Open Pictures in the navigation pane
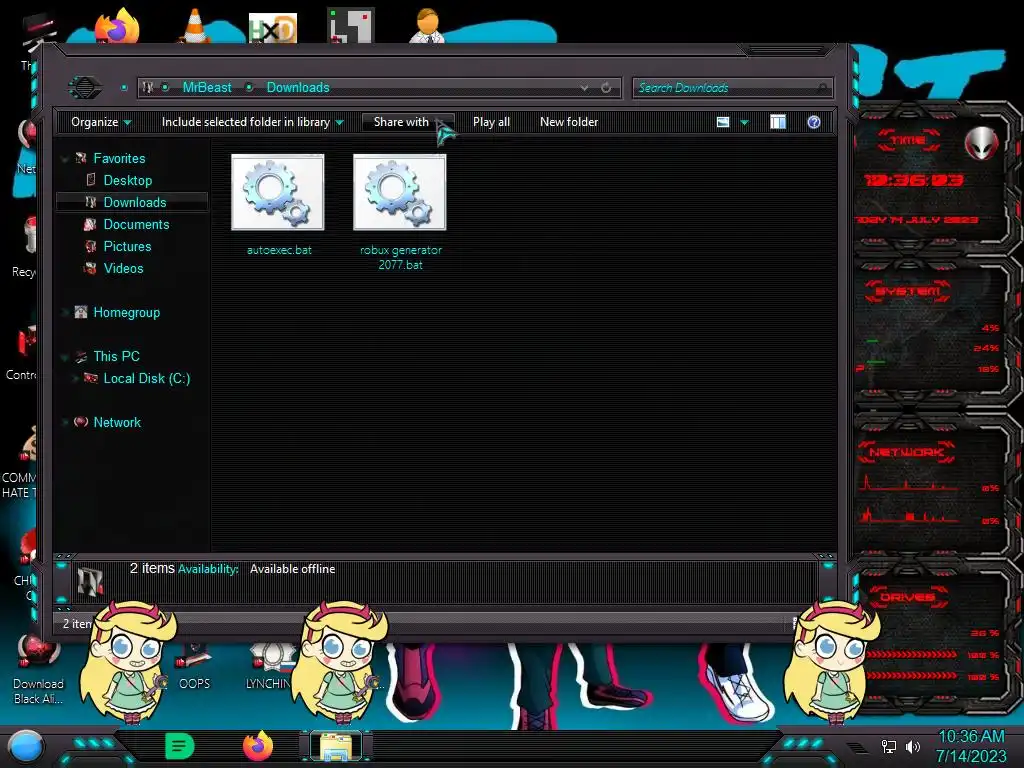The height and width of the screenshot is (768, 1024). click(127, 246)
